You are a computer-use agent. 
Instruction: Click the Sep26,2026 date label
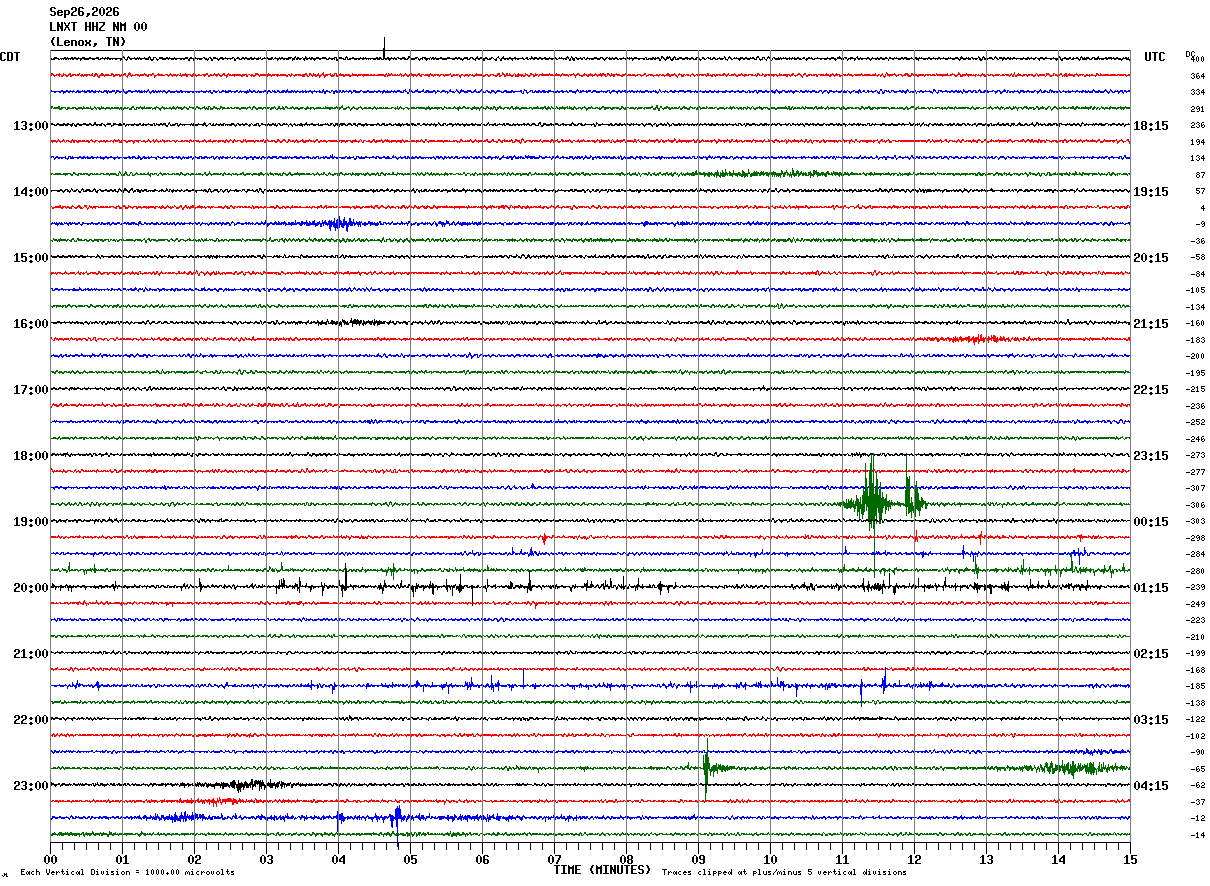pyautogui.click(x=84, y=12)
